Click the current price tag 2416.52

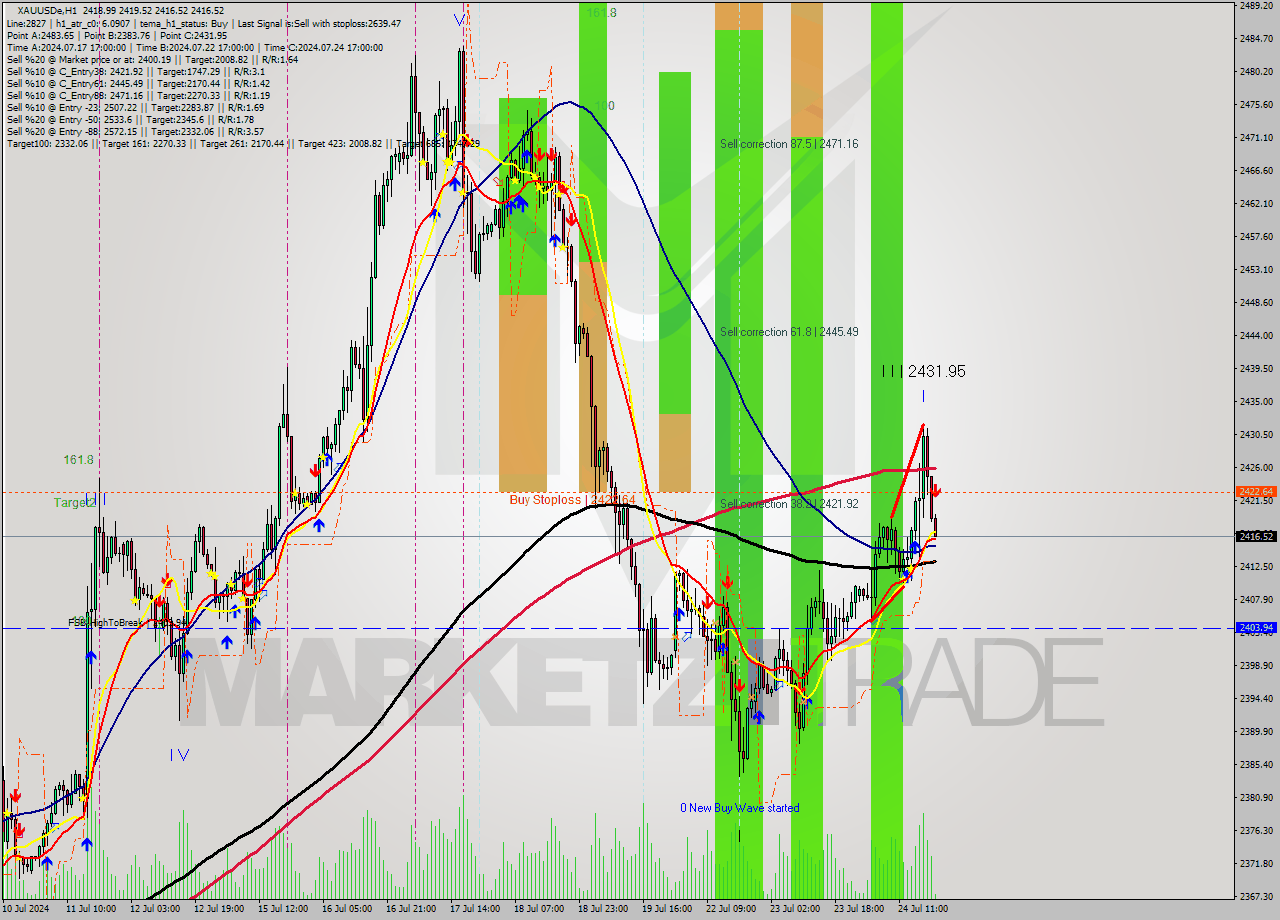[1256, 537]
